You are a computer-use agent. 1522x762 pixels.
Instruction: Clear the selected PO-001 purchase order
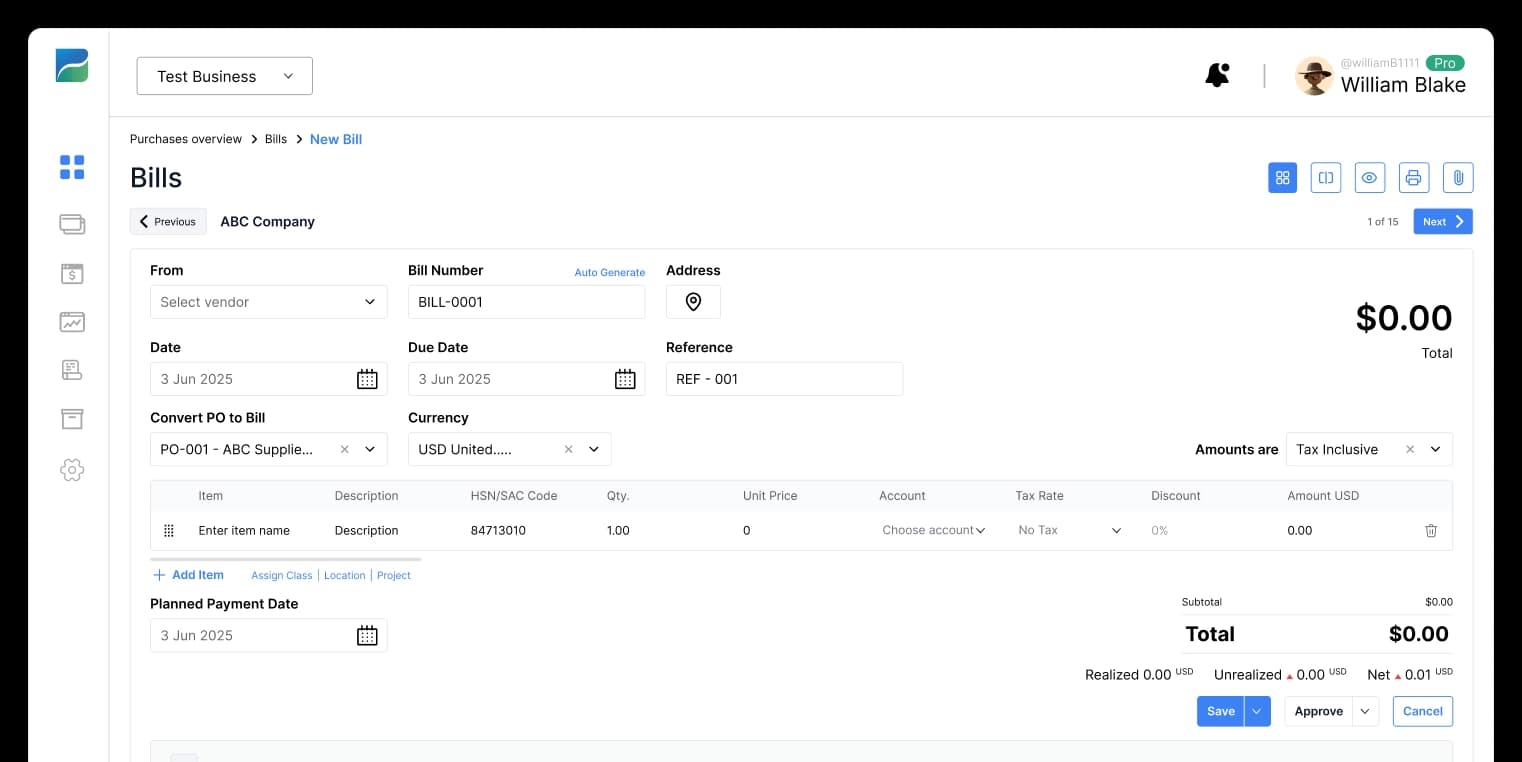click(344, 449)
